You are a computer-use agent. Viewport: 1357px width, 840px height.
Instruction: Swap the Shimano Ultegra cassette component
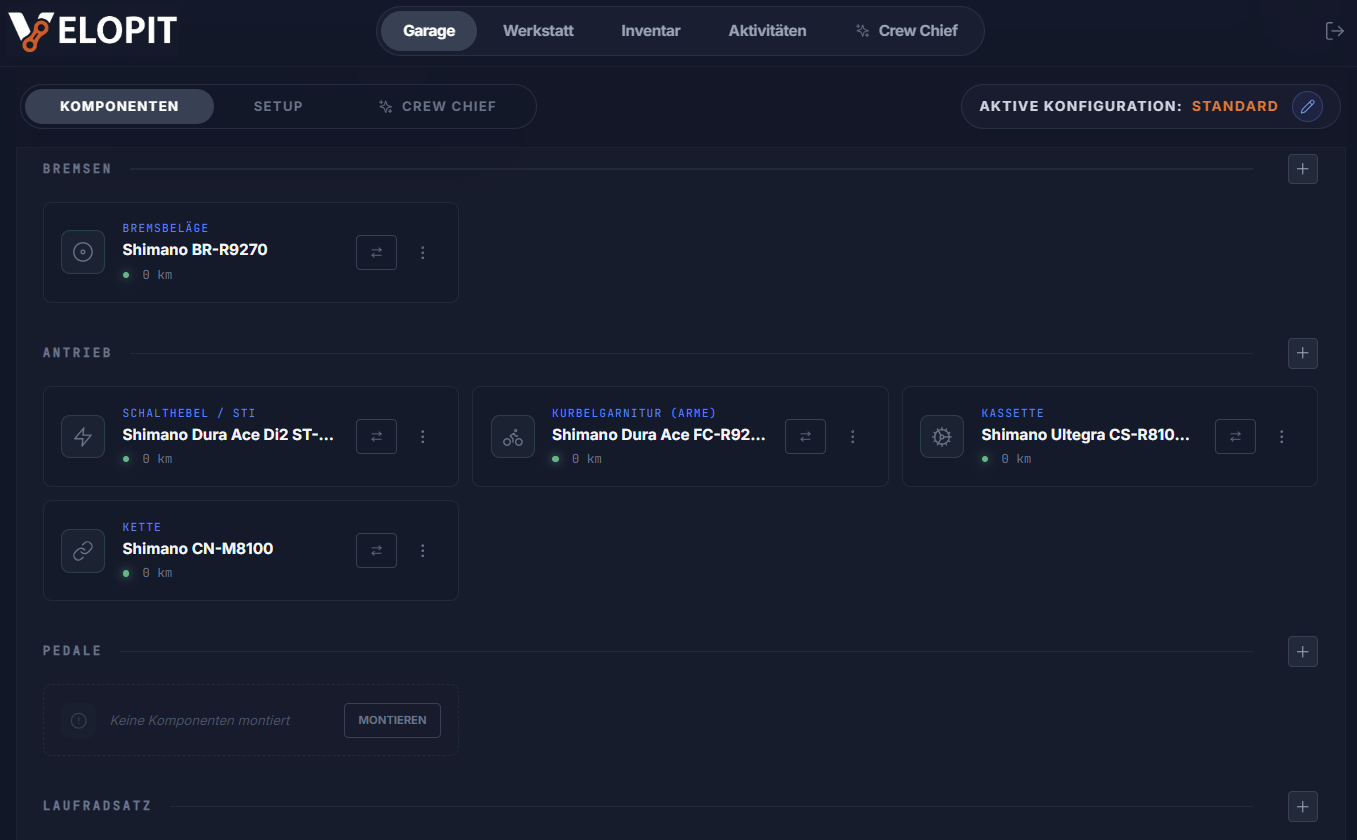pos(1235,437)
